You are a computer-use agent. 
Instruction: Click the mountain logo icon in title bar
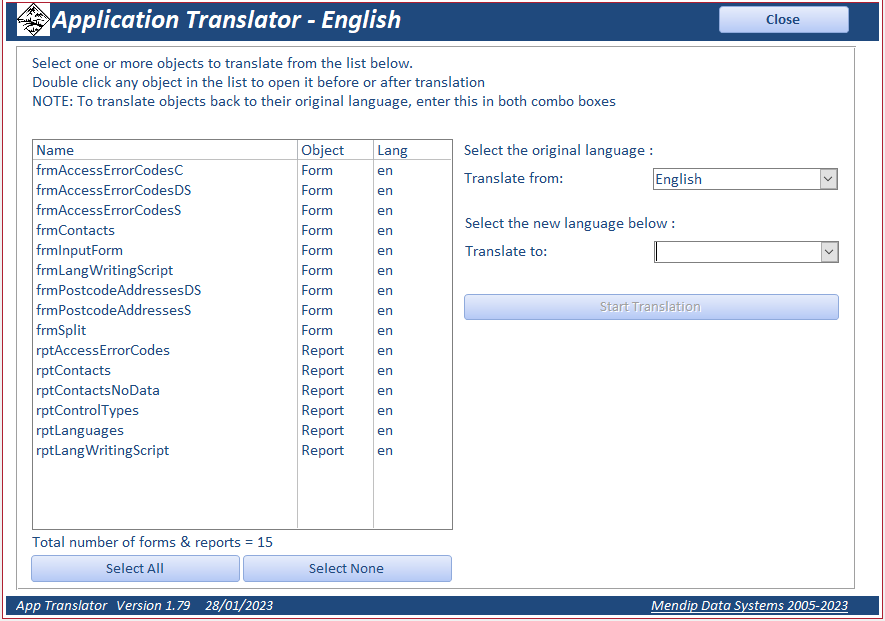pyautogui.click(x=33, y=20)
